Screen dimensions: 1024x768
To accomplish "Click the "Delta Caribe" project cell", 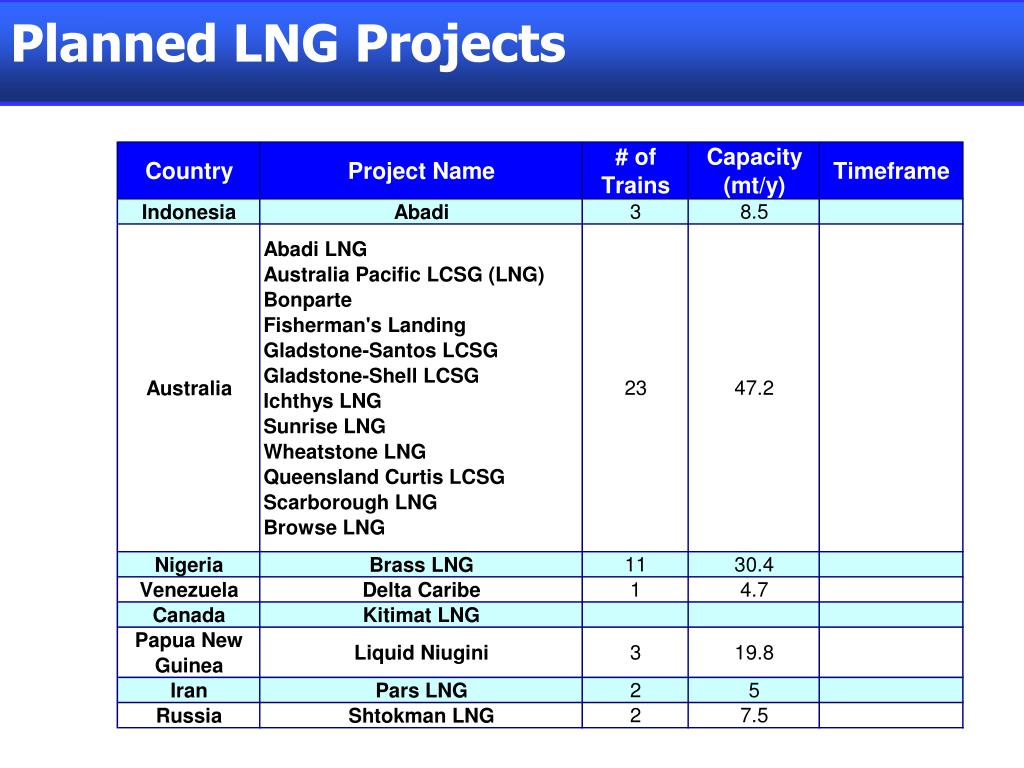I will (421, 590).
